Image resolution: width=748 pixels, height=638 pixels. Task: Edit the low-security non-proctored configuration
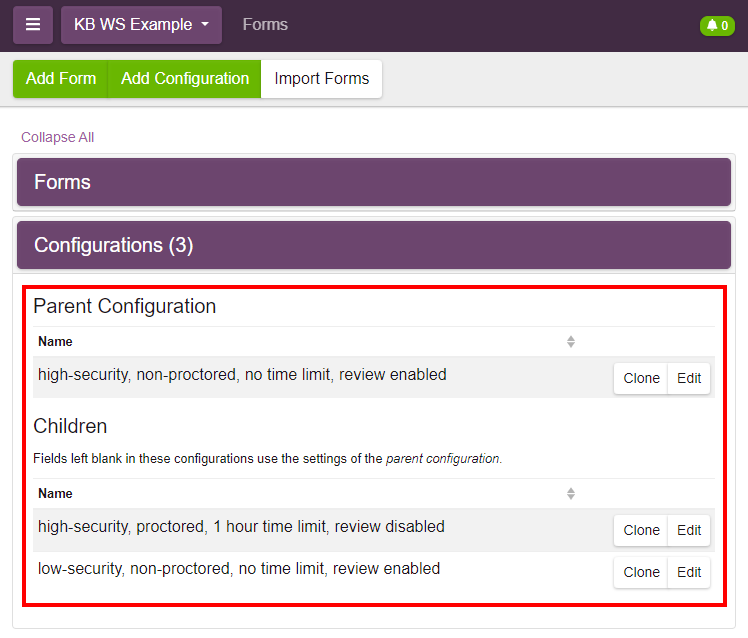pyautogui.click(x=689, y=572)
